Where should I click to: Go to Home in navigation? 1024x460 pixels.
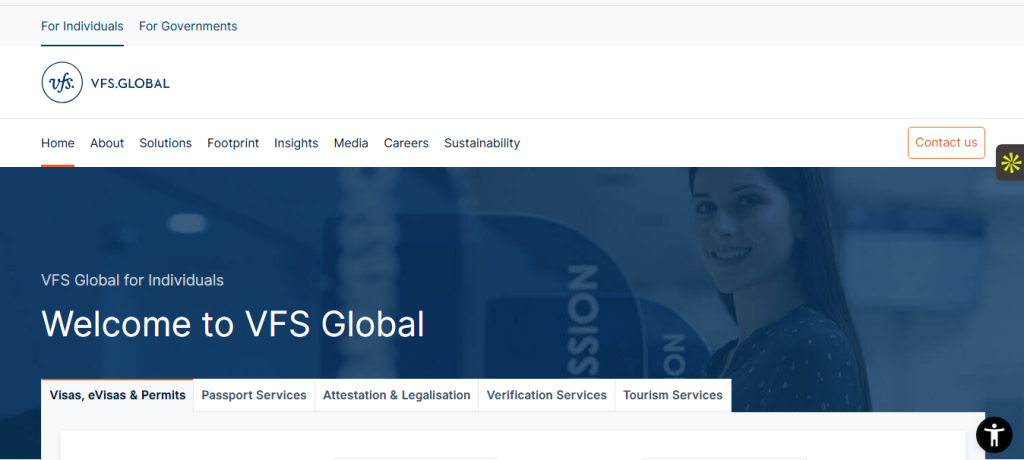click(57, 143)
